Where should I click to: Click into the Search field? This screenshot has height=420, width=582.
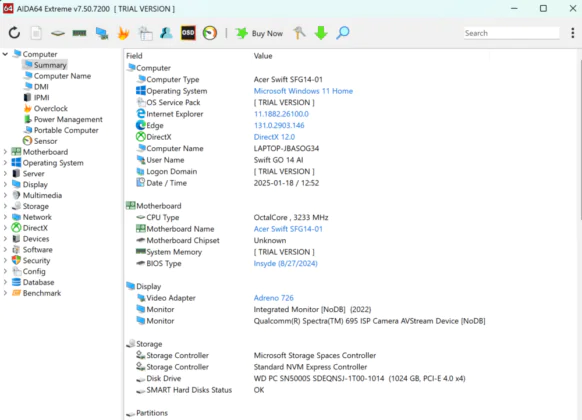(511, 33)
